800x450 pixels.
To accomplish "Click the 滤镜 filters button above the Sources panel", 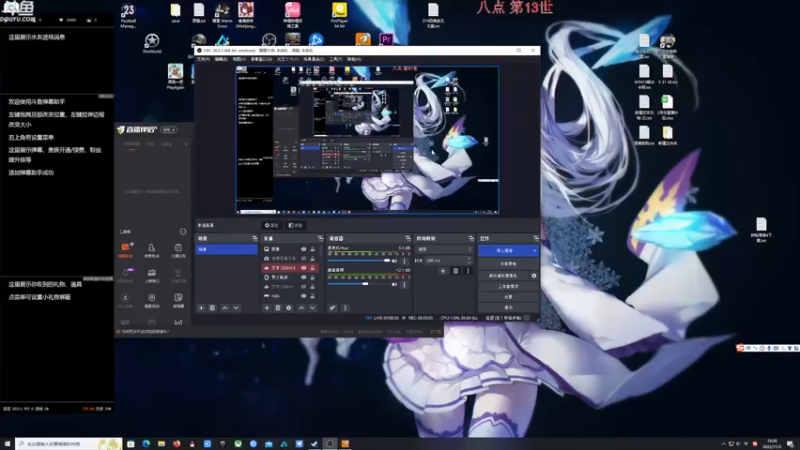I will point(295,225).
